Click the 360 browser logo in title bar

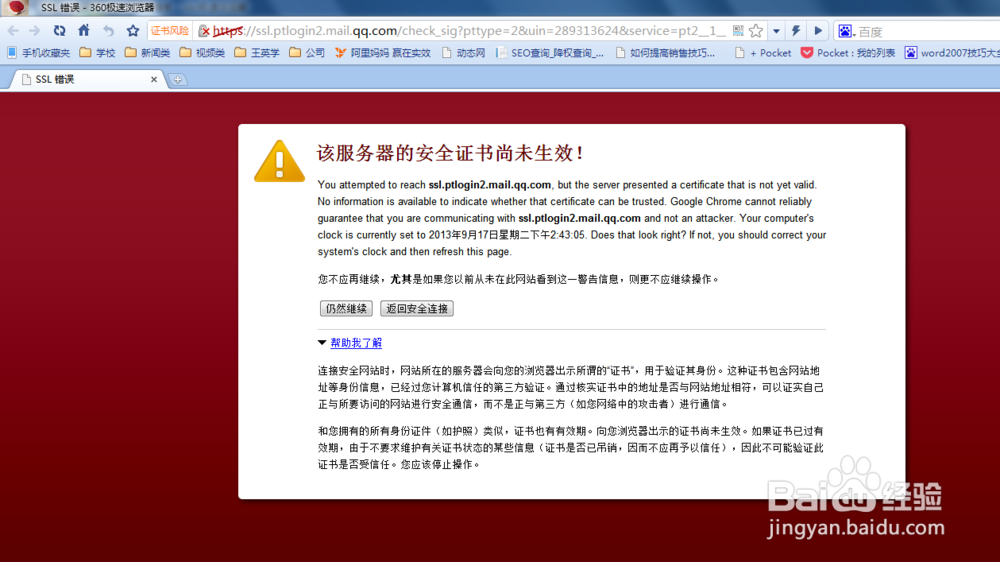coord(17,8)
